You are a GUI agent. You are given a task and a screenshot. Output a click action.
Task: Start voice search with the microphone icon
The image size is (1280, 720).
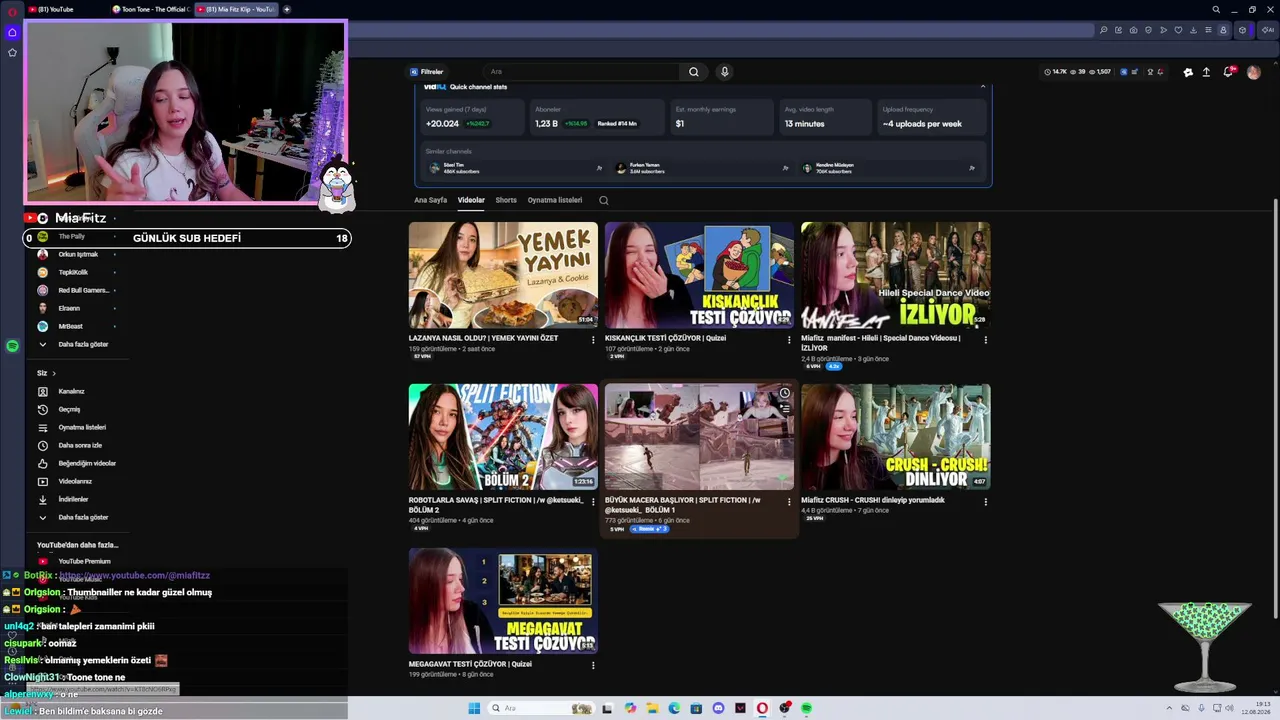coord(725,72)
